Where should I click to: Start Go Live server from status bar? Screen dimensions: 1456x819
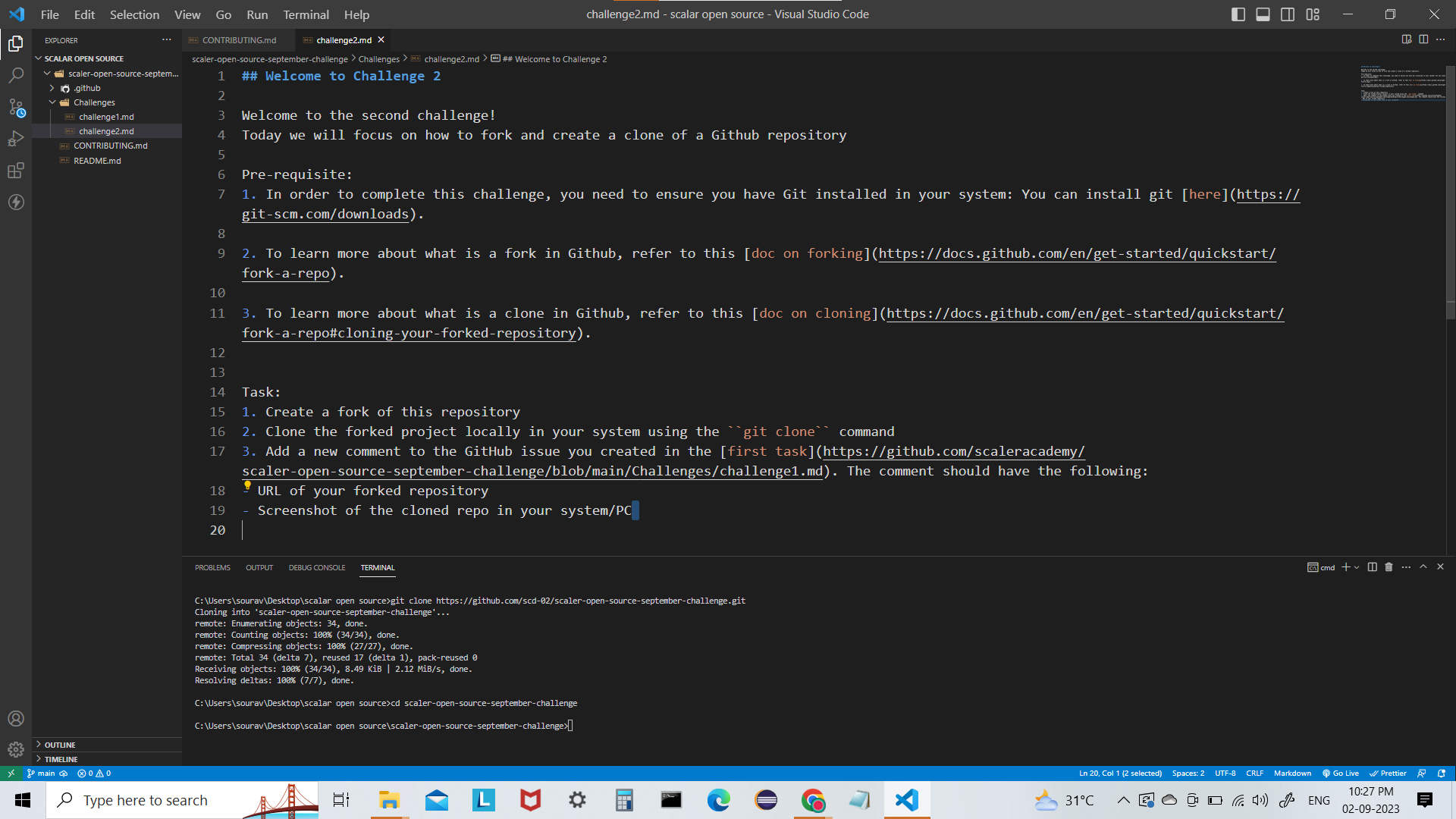[x=1341, y=773]
